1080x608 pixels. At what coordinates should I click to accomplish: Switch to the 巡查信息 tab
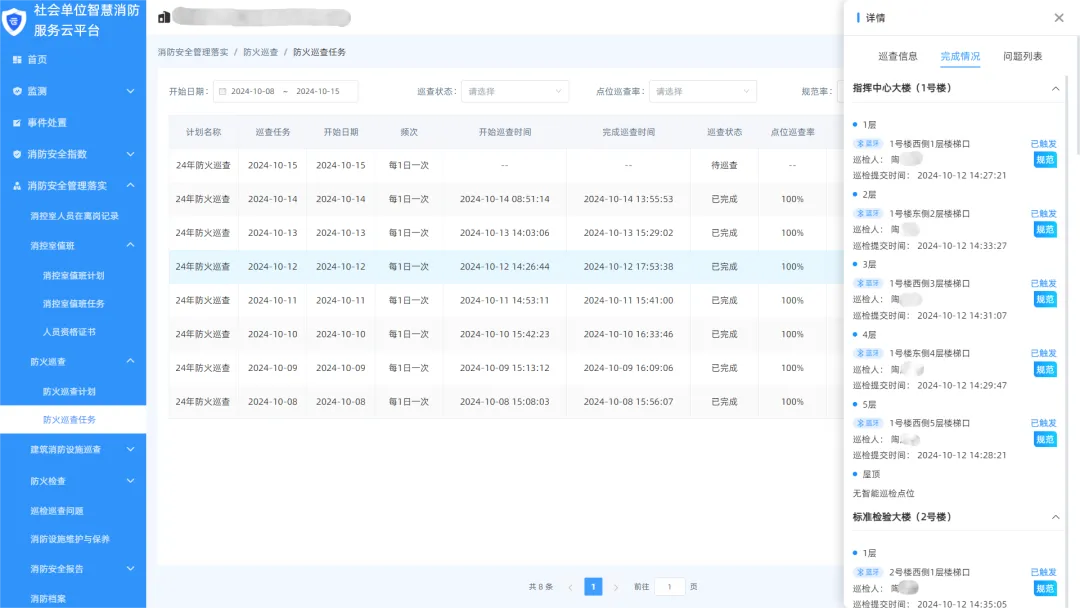(x=897, y=57)
